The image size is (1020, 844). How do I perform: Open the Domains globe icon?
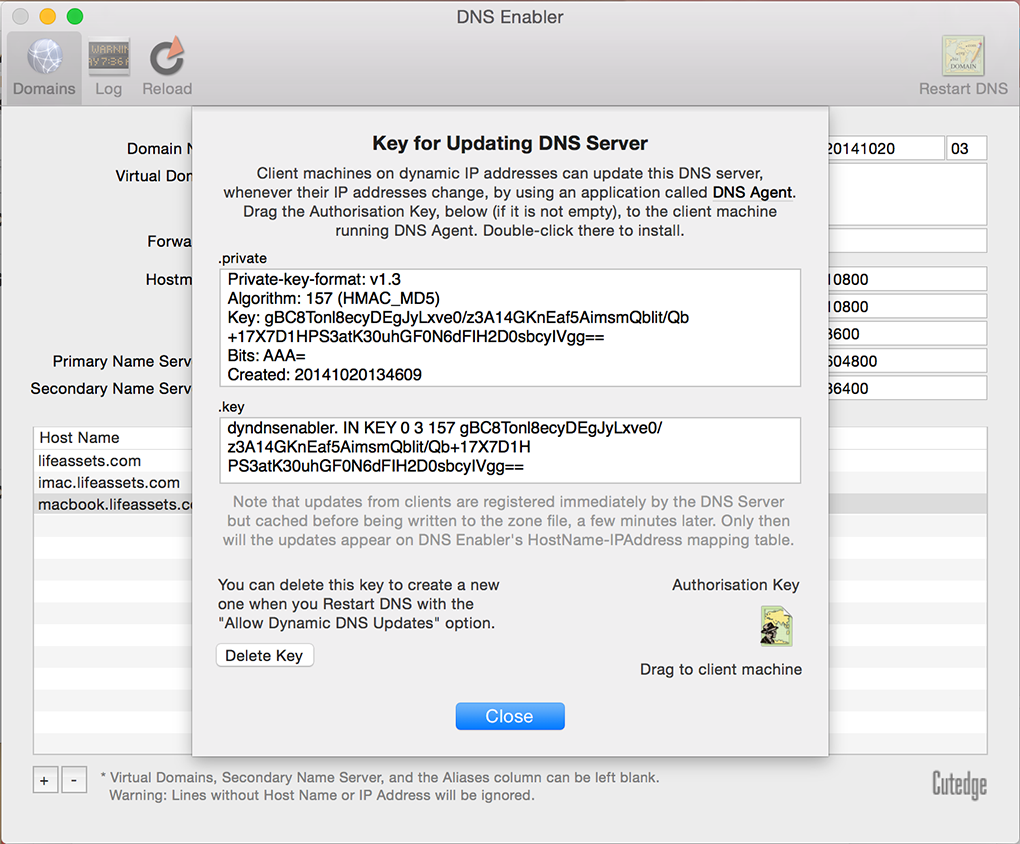(44, 58)
